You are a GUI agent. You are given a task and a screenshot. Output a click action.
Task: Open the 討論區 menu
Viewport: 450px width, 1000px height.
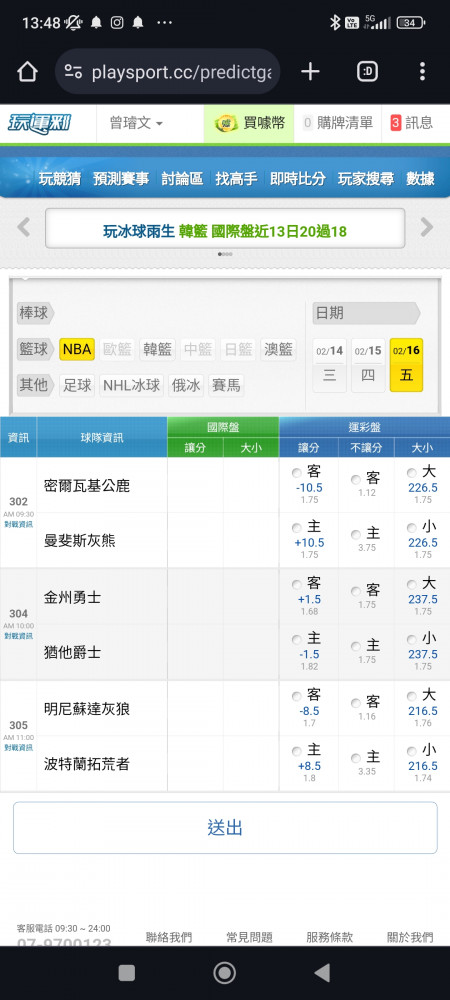coord(182,179)
